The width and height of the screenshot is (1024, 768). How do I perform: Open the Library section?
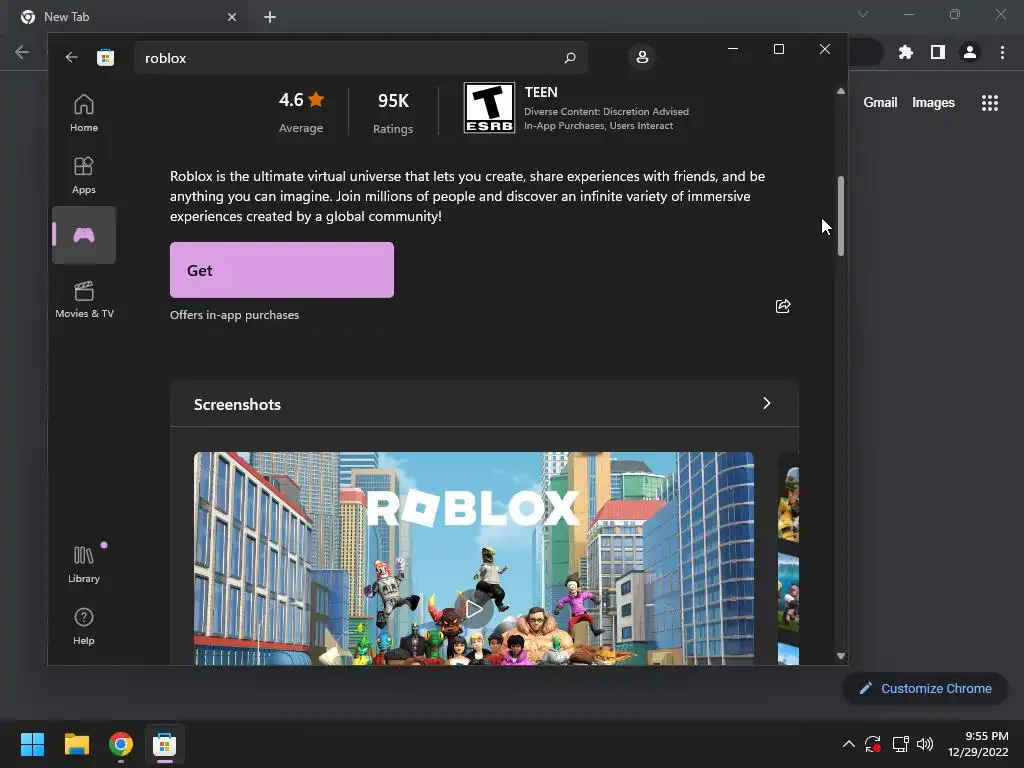(84, 564)
